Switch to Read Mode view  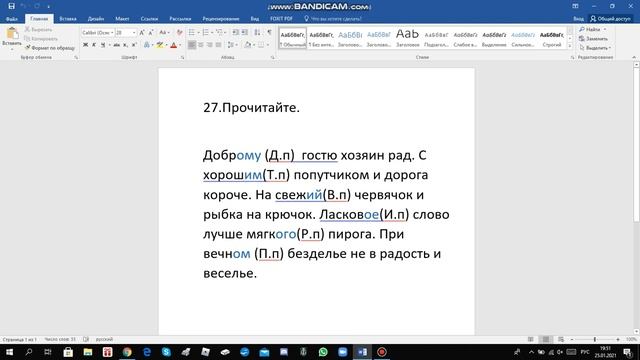point(530,339)
